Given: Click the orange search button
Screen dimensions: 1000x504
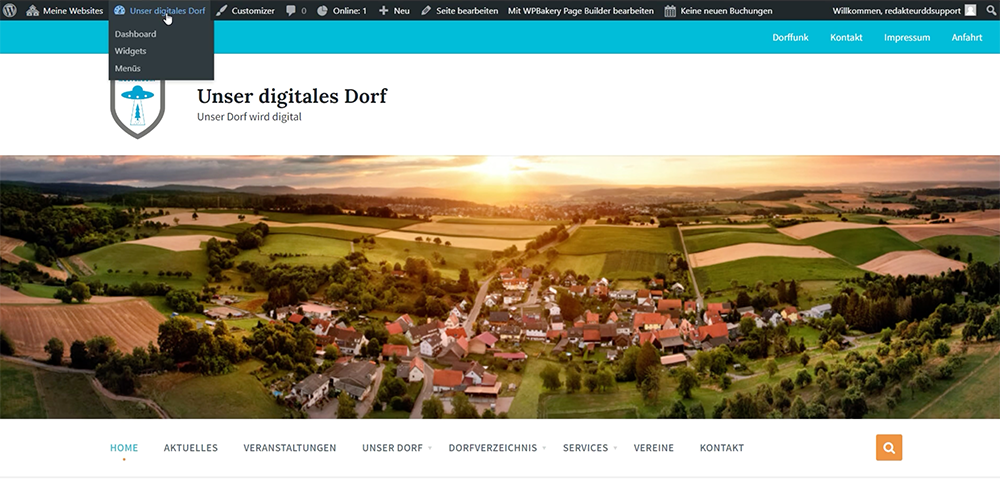Looking at the screenshot, I should click(888, 448).
